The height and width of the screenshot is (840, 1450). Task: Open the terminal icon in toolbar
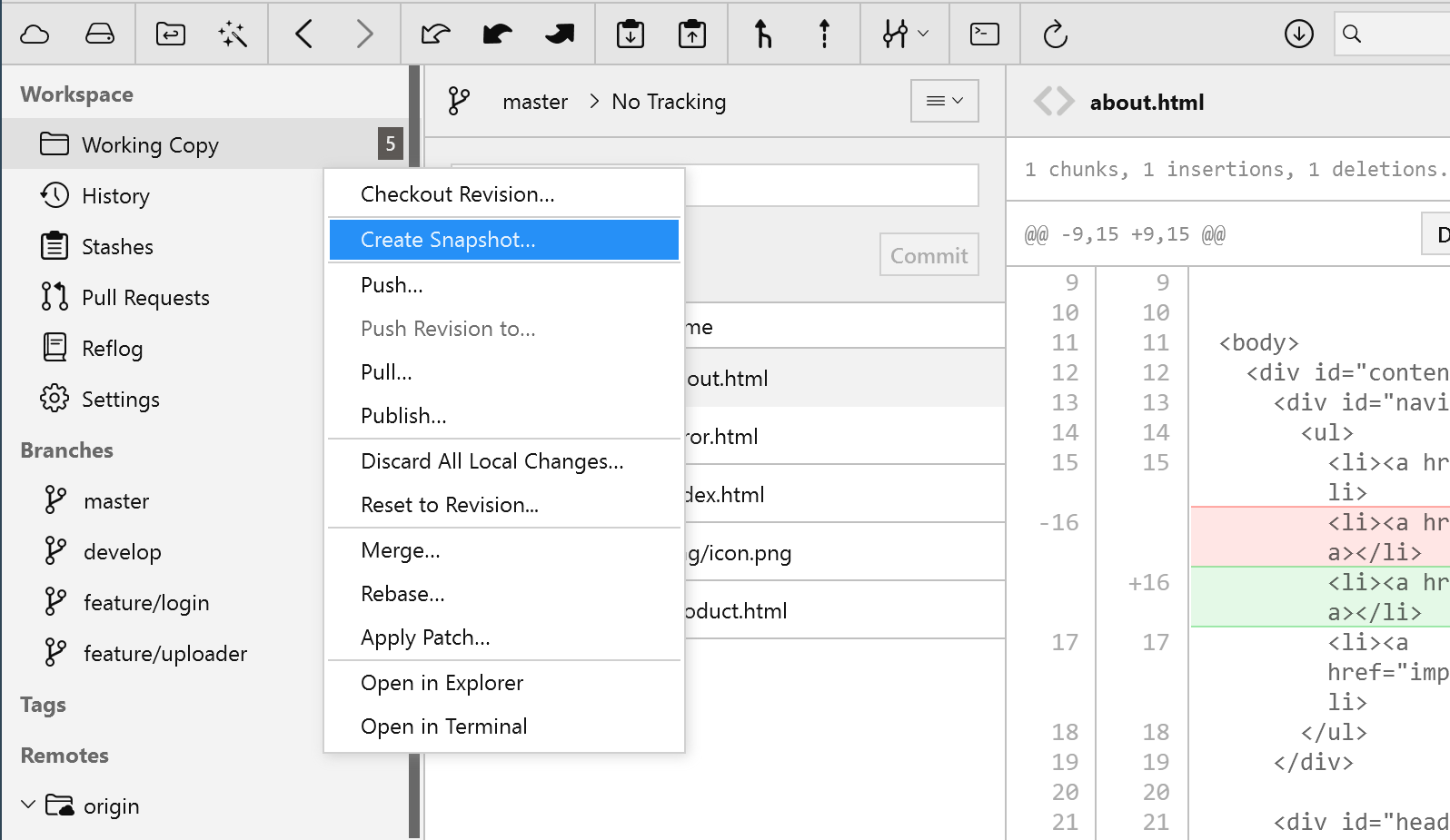(x=985, y=35)
